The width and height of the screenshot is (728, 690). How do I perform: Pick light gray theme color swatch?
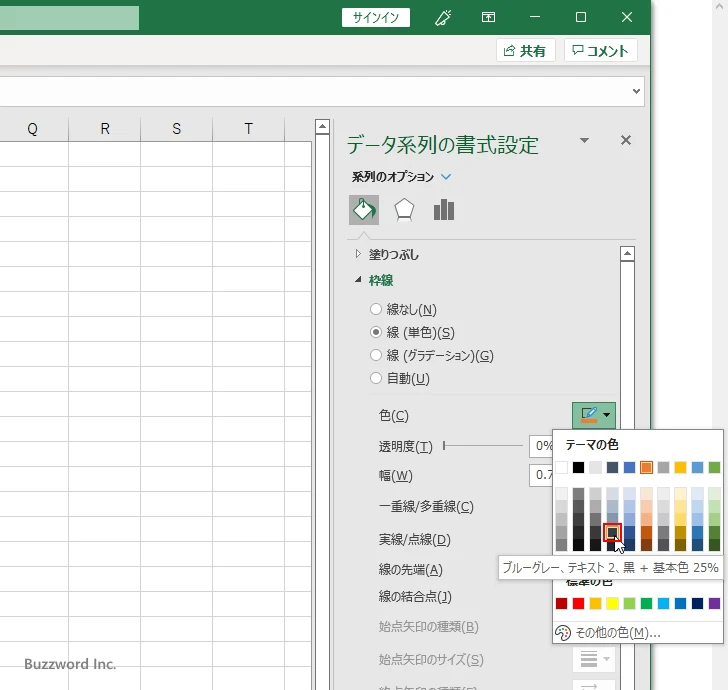pyautogui.click(x=595, y=467)
